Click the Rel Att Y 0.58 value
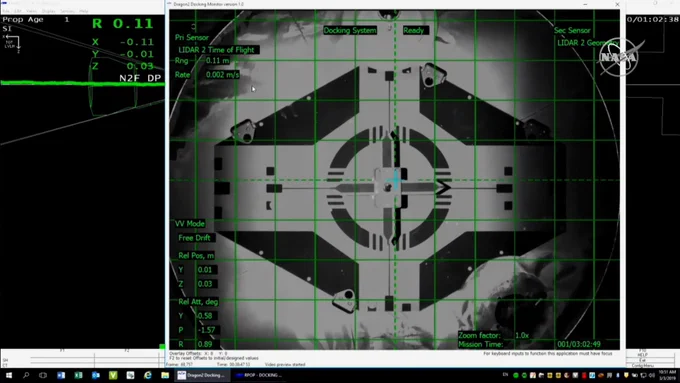 [205, 316]
